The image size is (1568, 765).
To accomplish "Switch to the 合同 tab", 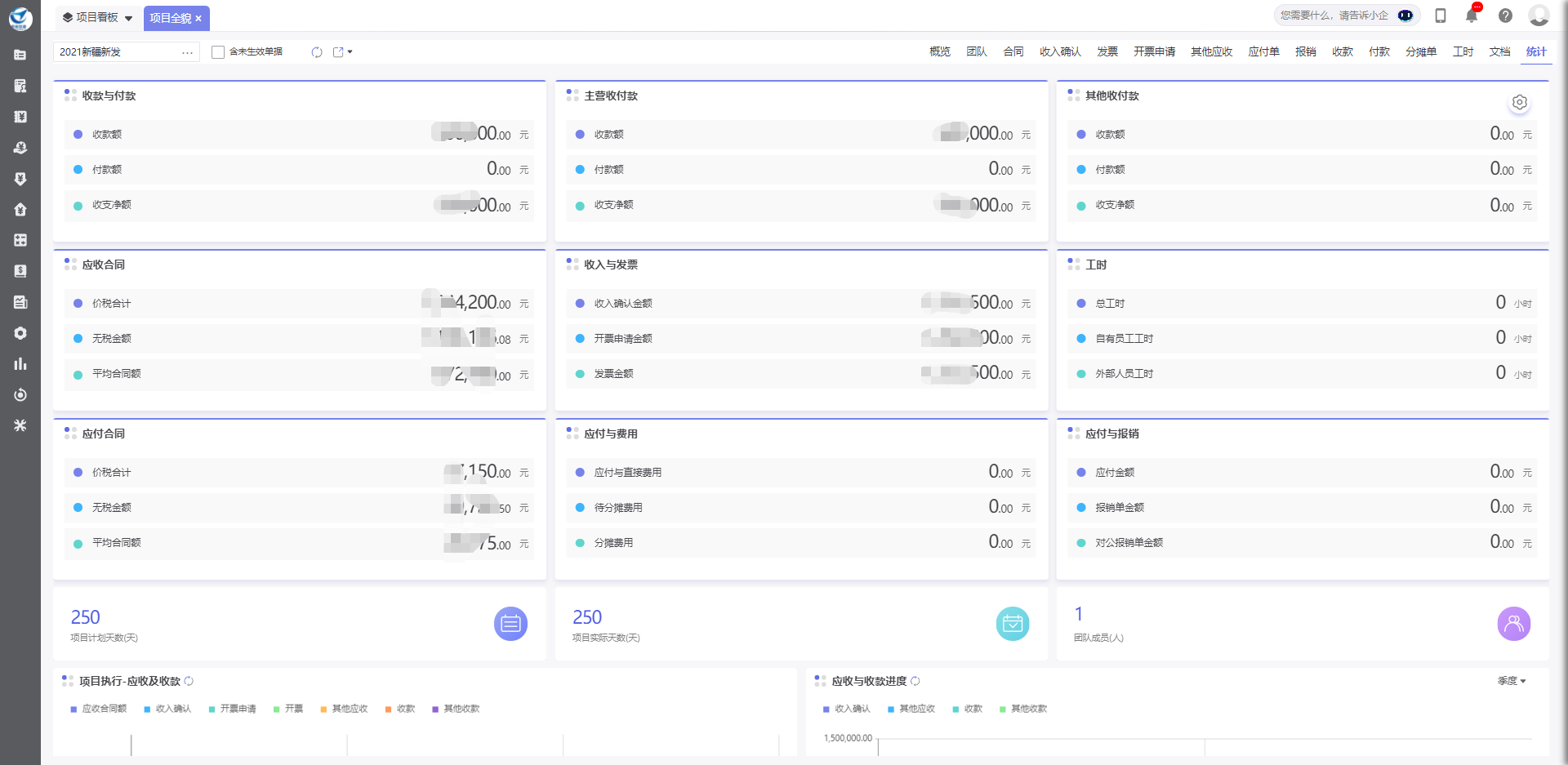I will [x=1013, y=52].
